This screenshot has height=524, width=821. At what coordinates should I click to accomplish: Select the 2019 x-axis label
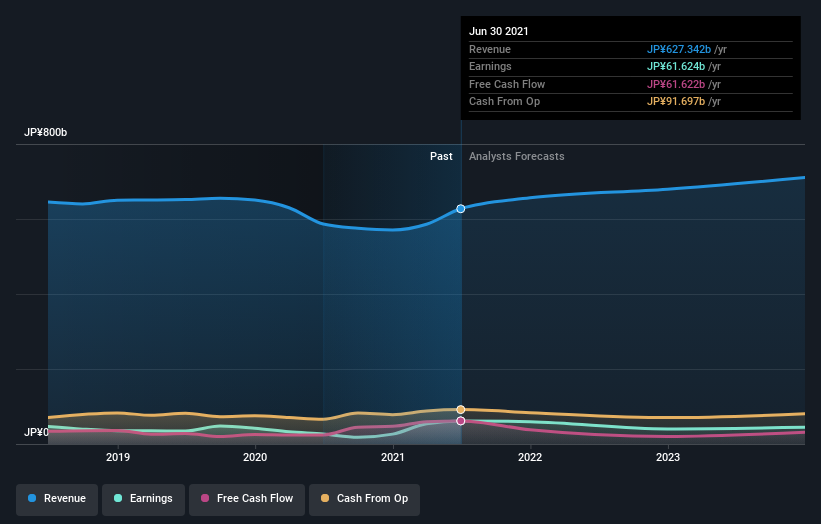tap(118, 458)
